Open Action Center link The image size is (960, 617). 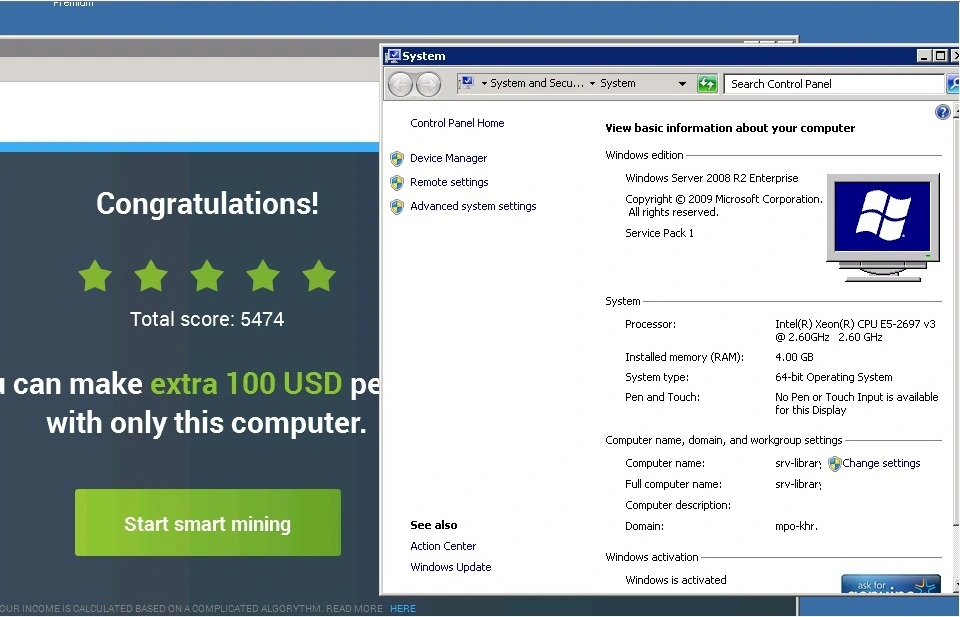[443, 546]
